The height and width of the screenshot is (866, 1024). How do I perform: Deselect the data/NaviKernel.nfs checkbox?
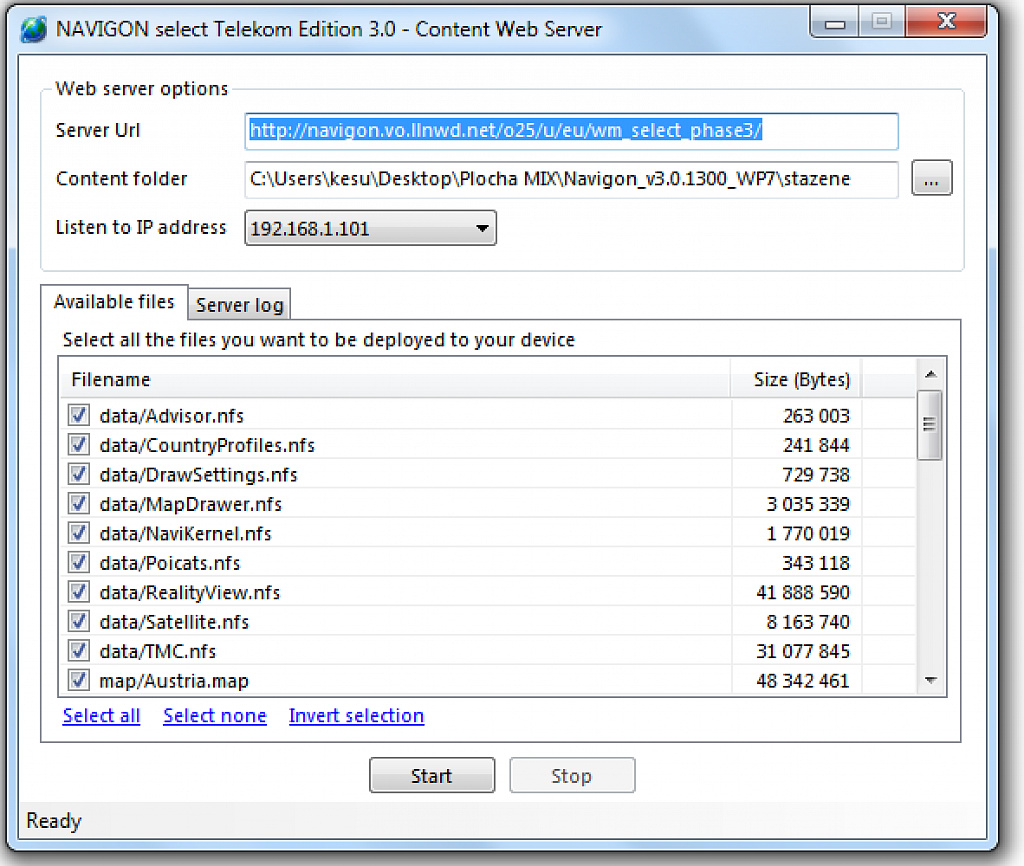(x=78, y=533)
